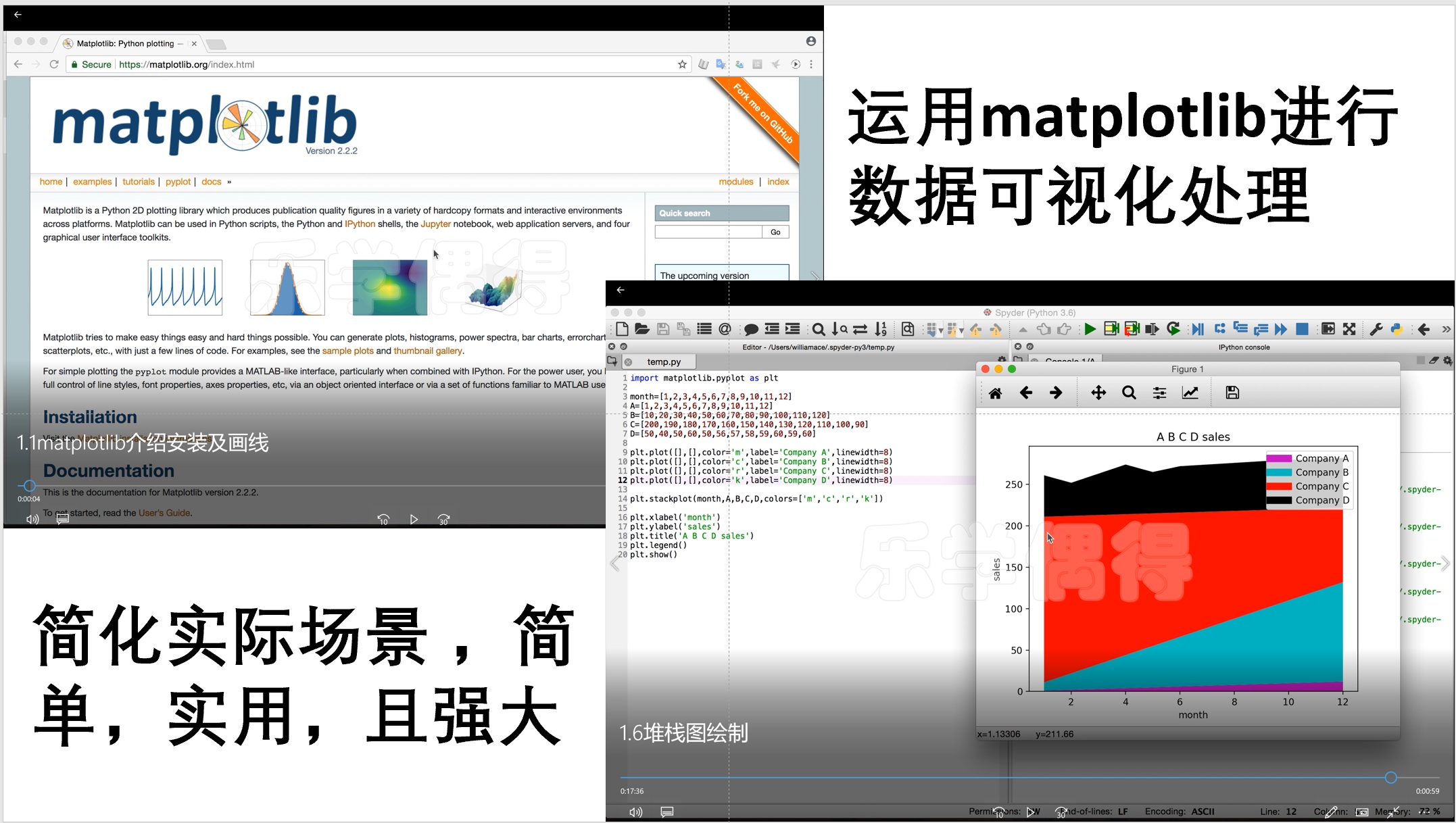Click Figure 1 Home reset view icon
This screenshot has width=1456, height=823.
(x=995, y=393)
